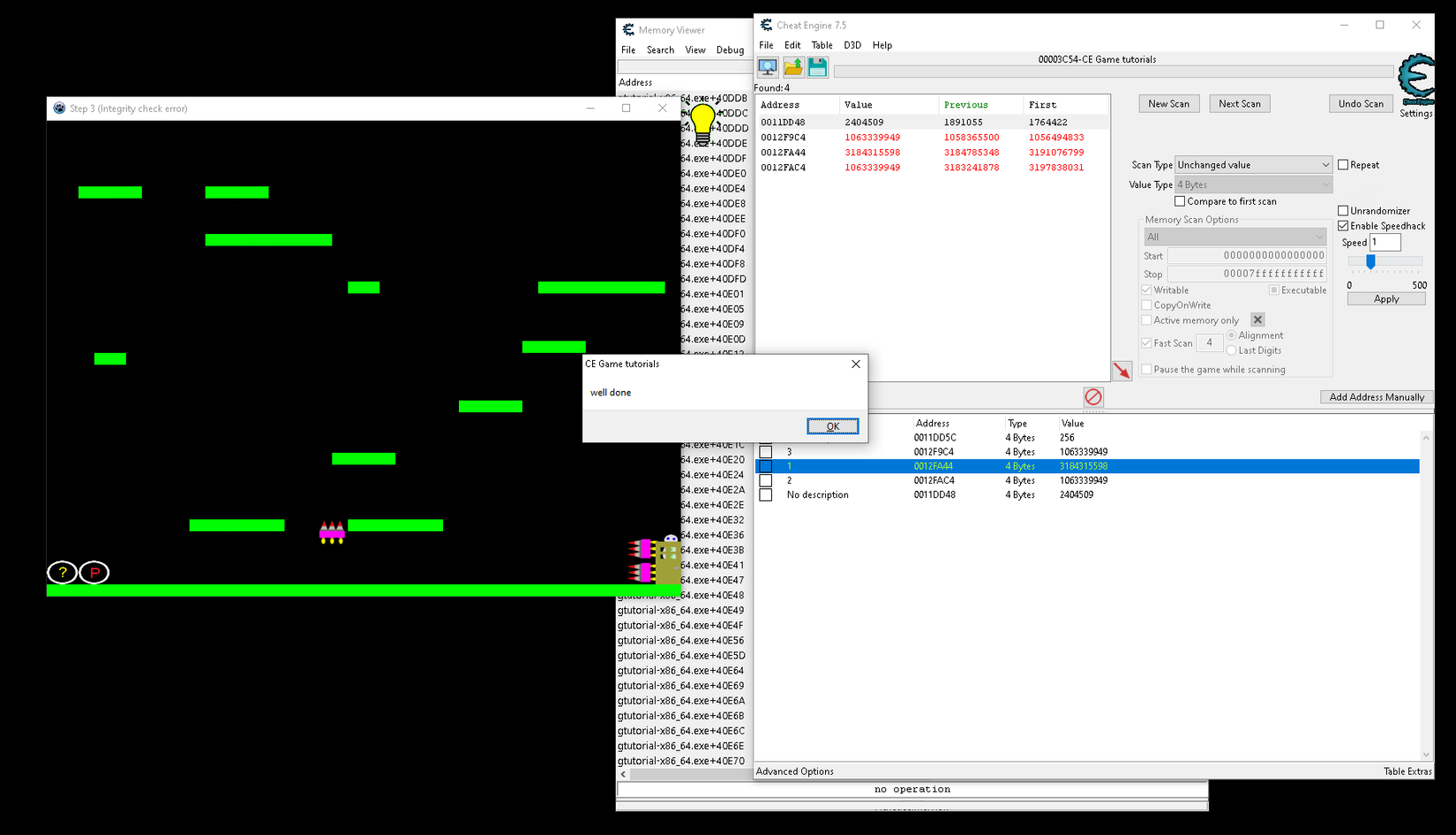
Task: Tick the freeze checkbox for entry 3
Action: 766,452
